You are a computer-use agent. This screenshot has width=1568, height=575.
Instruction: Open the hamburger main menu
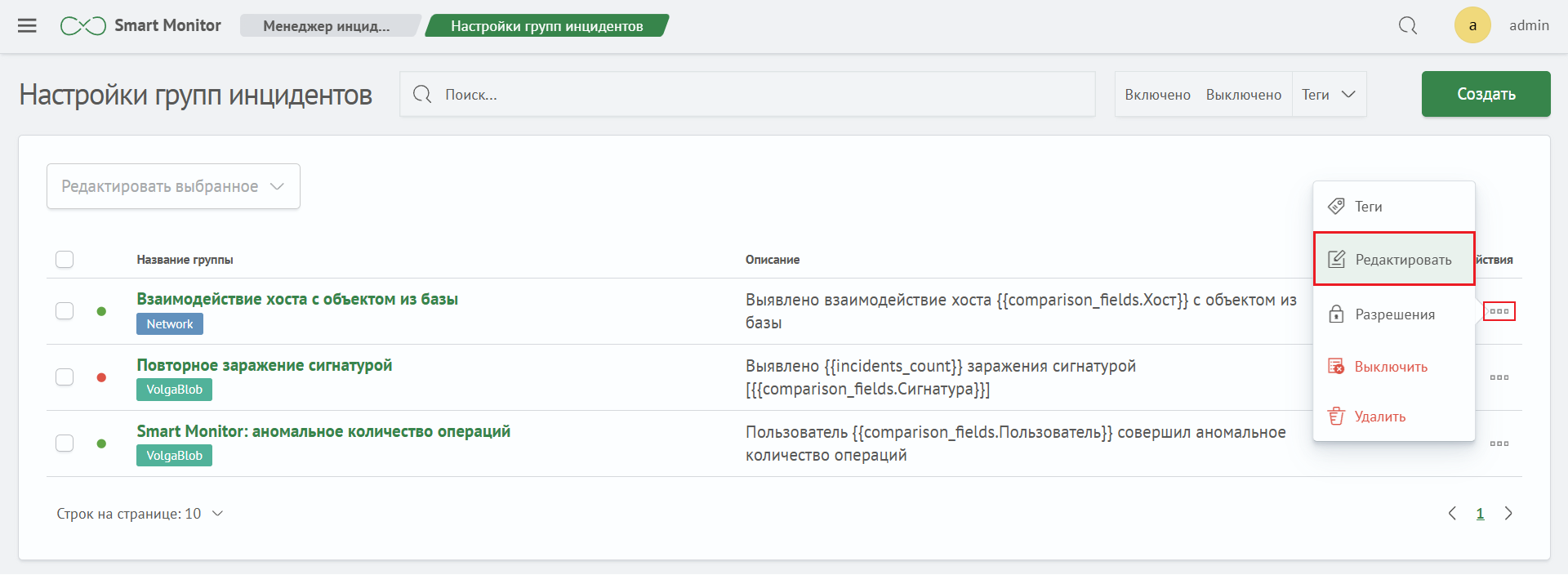click(27, 25)
